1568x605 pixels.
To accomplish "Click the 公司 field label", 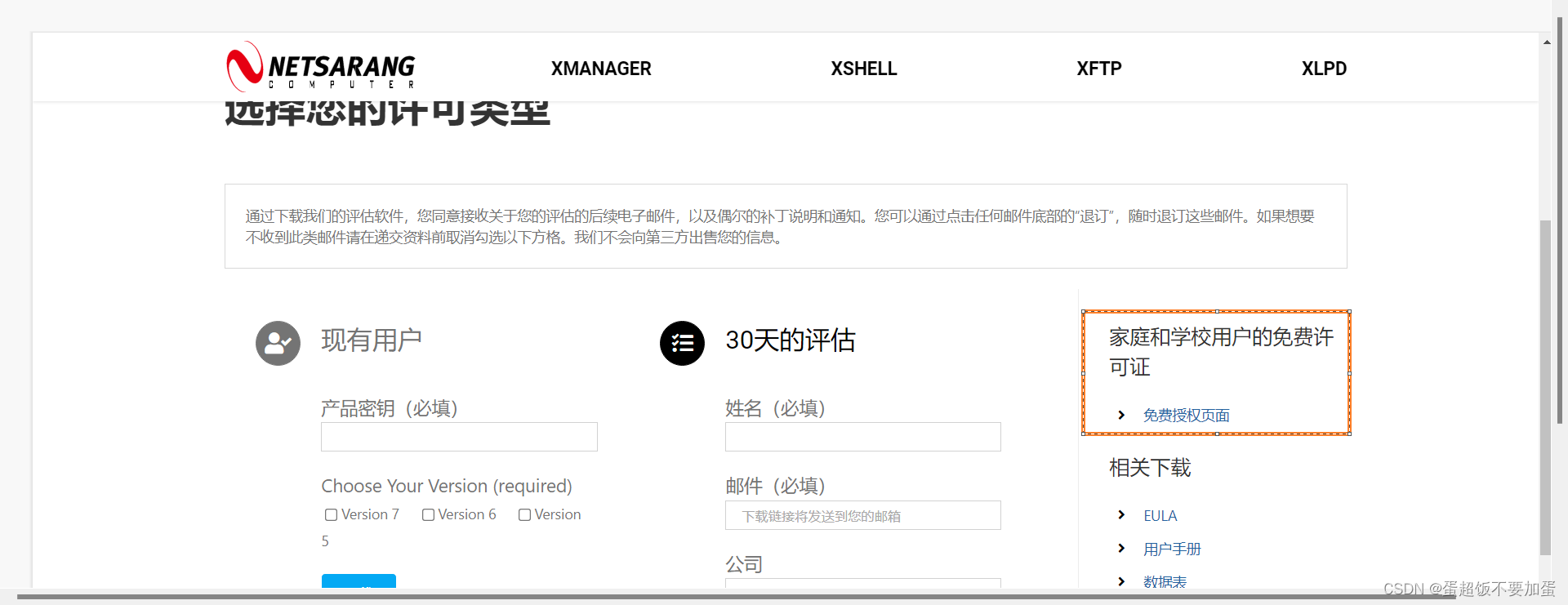I will tap(744, 564).
